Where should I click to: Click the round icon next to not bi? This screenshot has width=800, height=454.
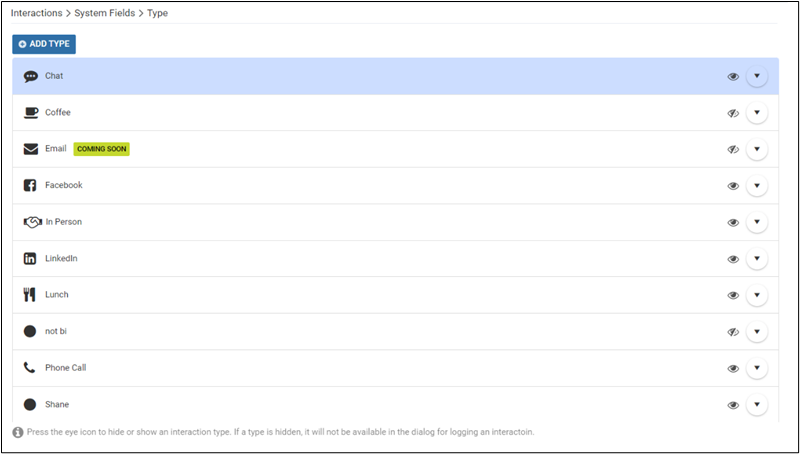click(x=30, y=332)
